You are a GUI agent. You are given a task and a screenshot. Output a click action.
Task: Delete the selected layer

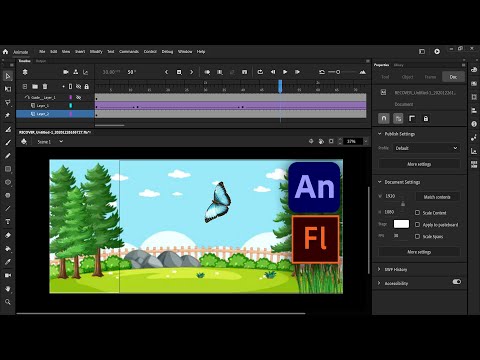(x=45, y=87)
